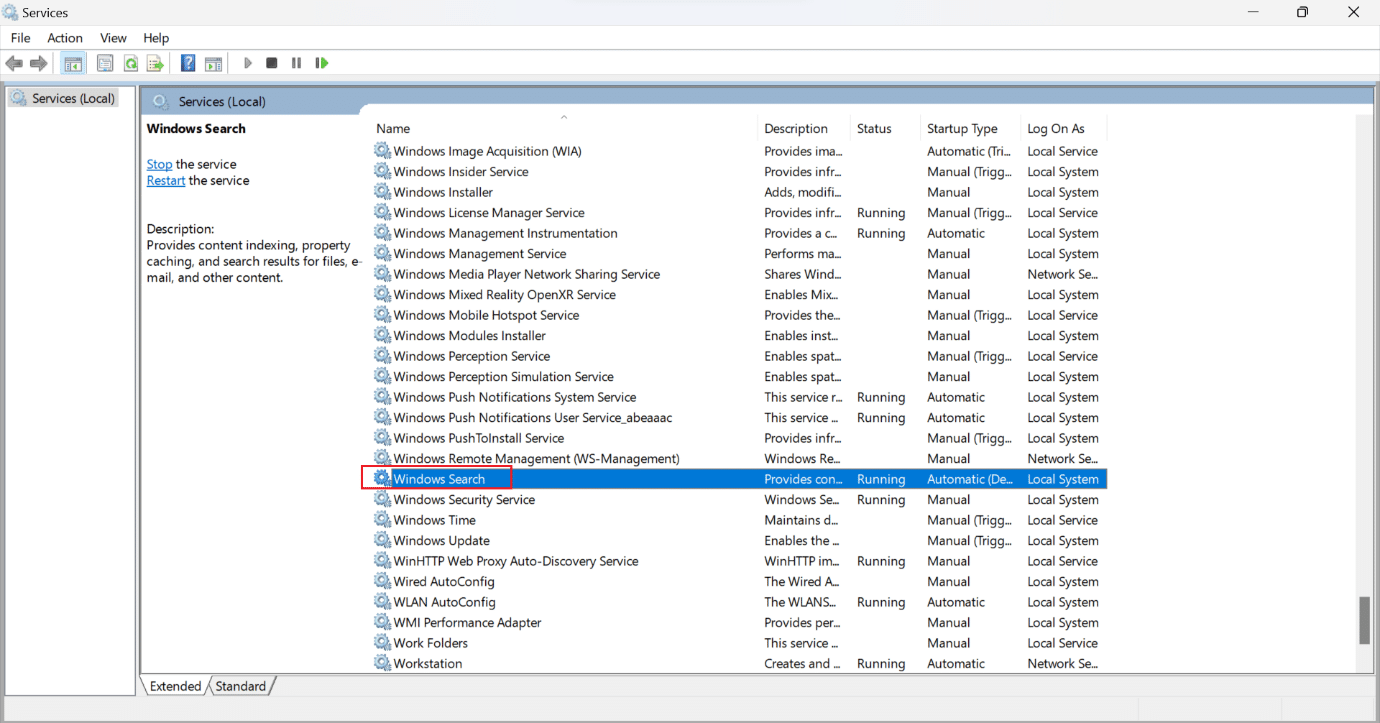
Task: Select Windows Image Acquisition (WIA) service
Action: pyautogui.click(x=739, y=151)
